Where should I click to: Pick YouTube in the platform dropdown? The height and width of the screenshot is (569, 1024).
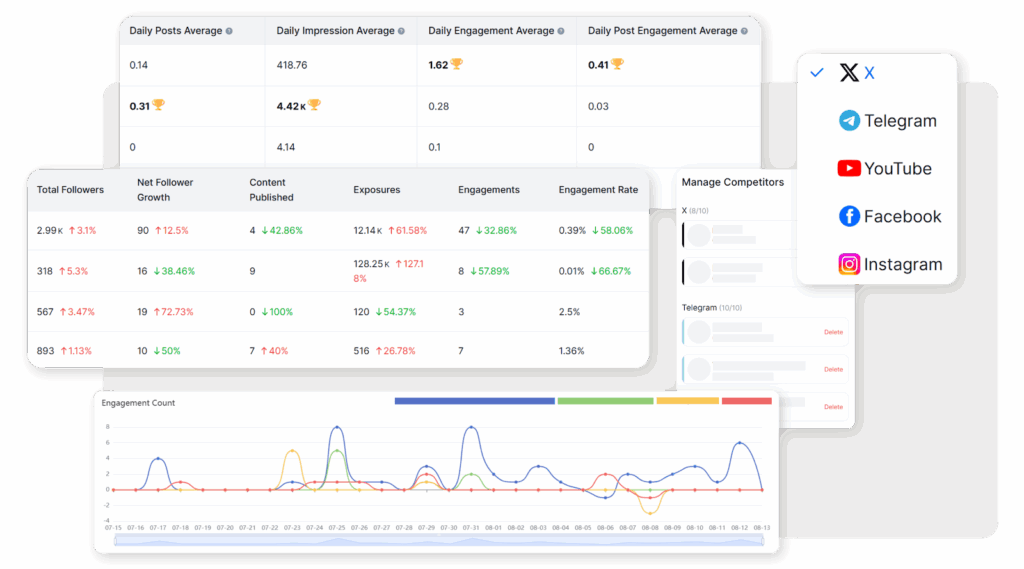click(x=897, y=169)
